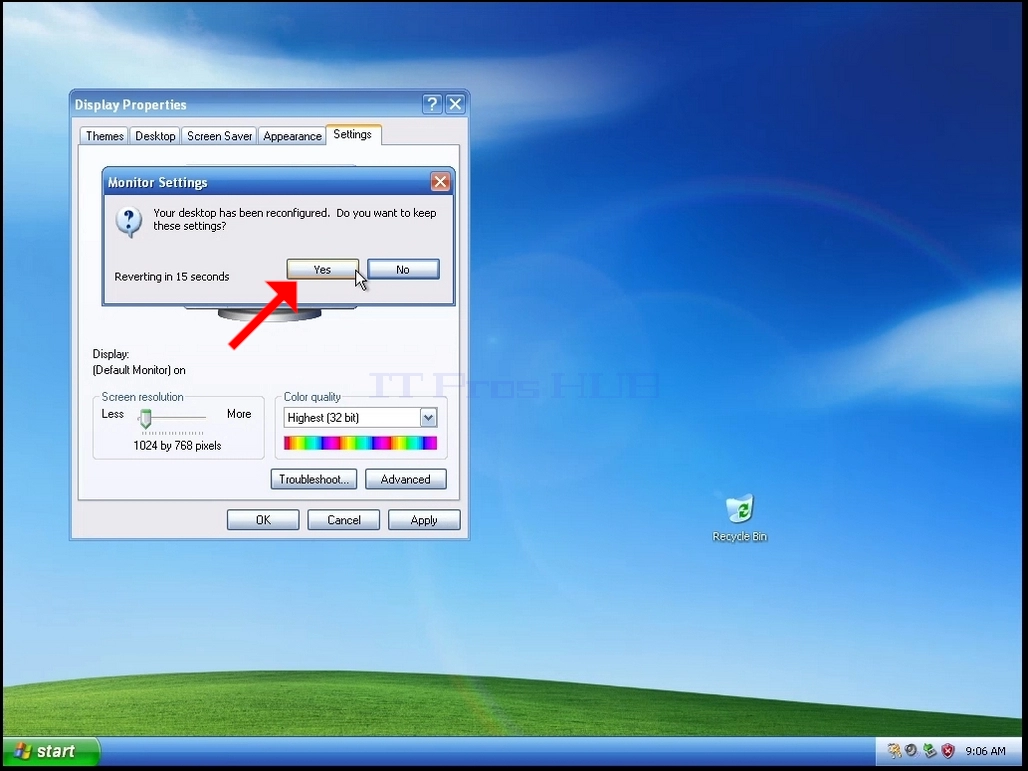Viewport: 1028px width, 771px height.
Task: Click the Troubleshoot button
Action: [314, 479]
